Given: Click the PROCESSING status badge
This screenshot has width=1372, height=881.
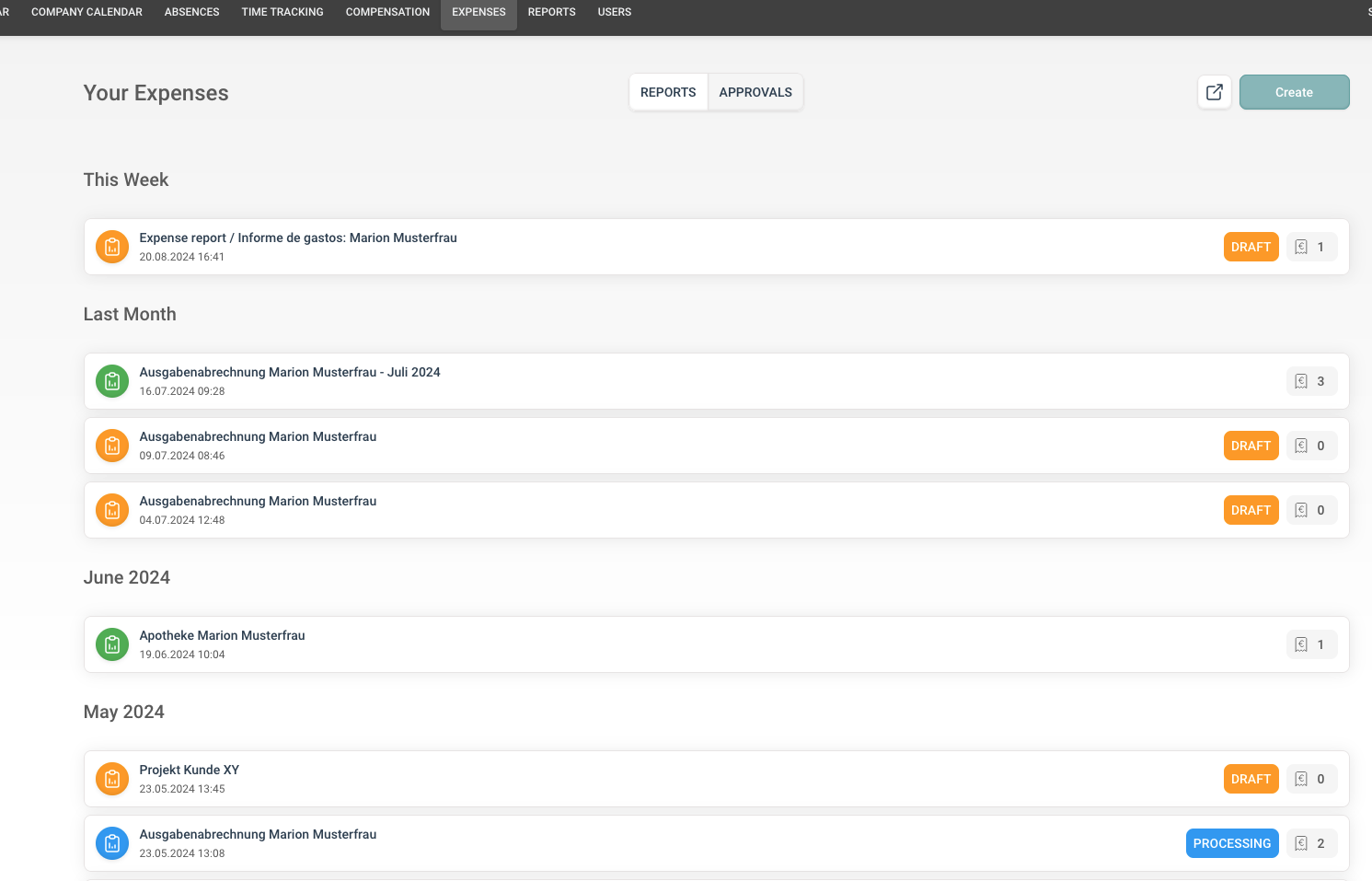Looking at the screenshot, I should coord(1231,843).
